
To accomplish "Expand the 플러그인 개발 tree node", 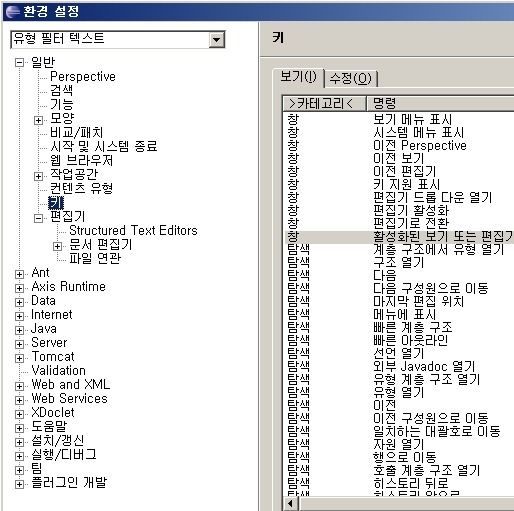I will point(20,484).
